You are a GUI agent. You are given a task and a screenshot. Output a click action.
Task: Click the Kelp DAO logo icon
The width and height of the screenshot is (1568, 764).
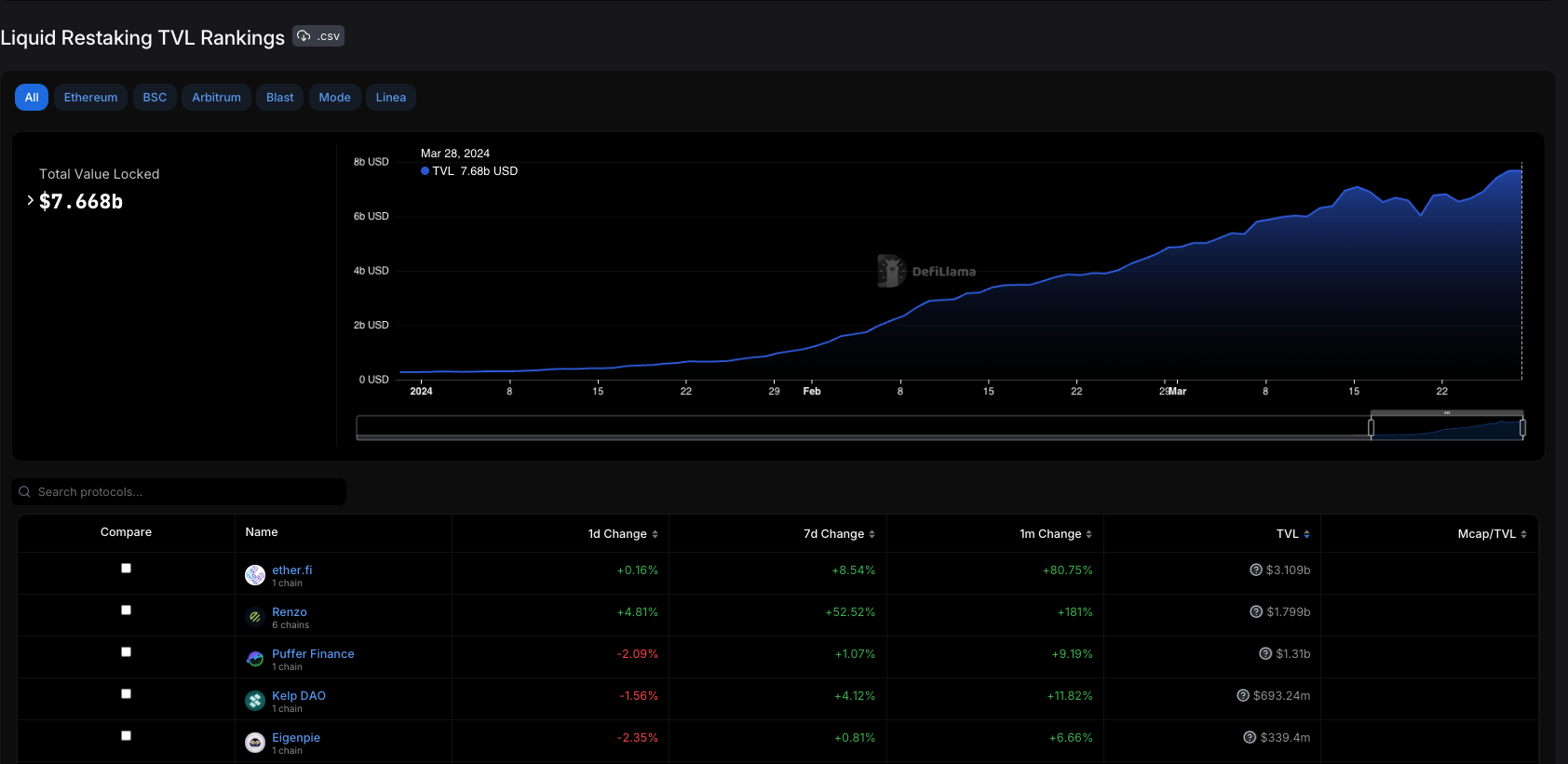tap(255, 701)
